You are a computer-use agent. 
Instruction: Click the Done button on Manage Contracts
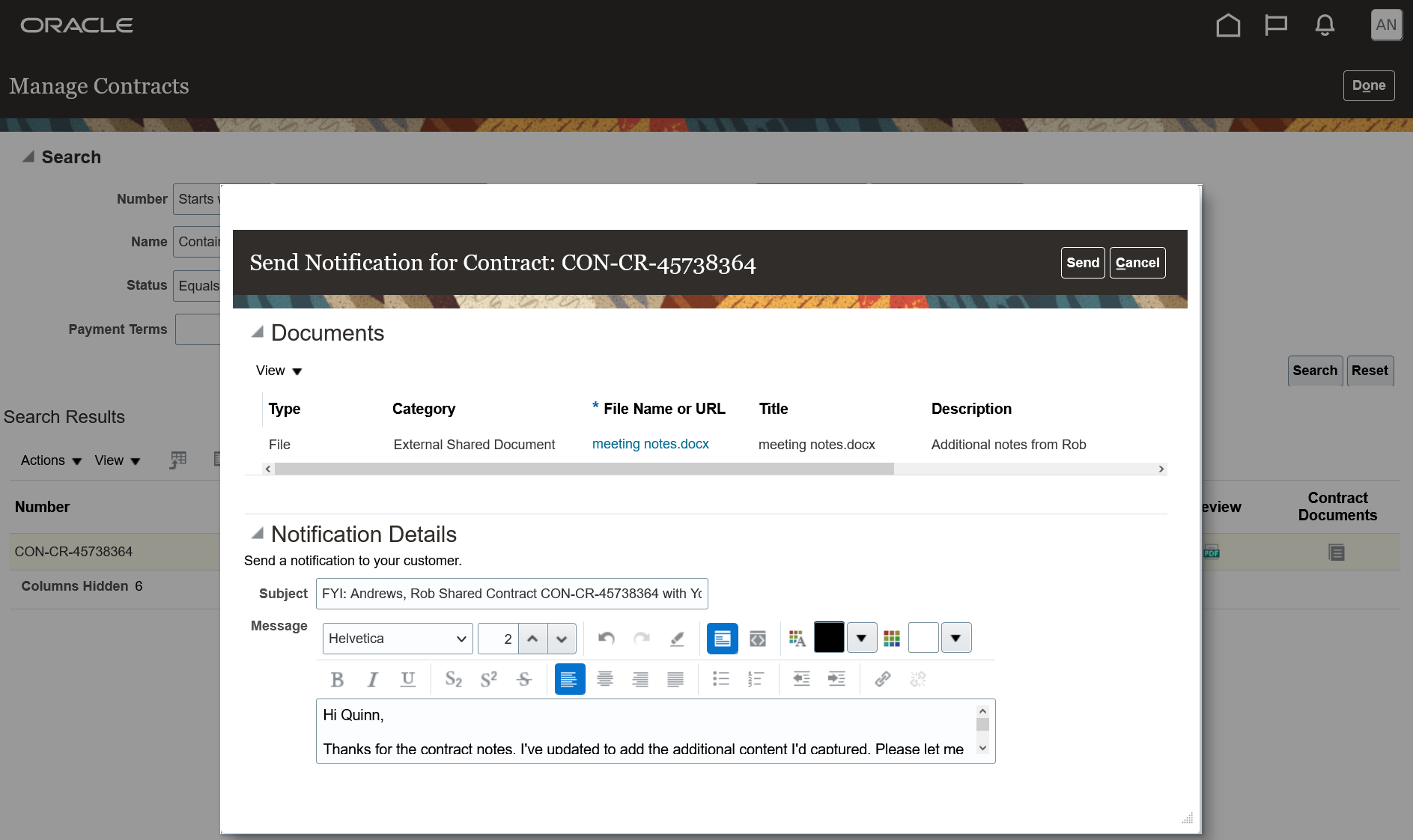(1369, 85)
